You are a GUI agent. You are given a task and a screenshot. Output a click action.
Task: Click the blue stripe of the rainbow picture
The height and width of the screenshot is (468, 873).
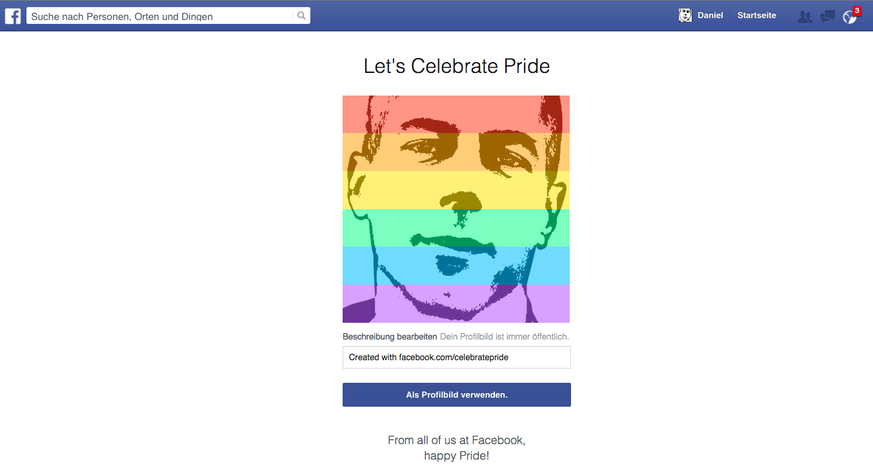coord(456,266)
